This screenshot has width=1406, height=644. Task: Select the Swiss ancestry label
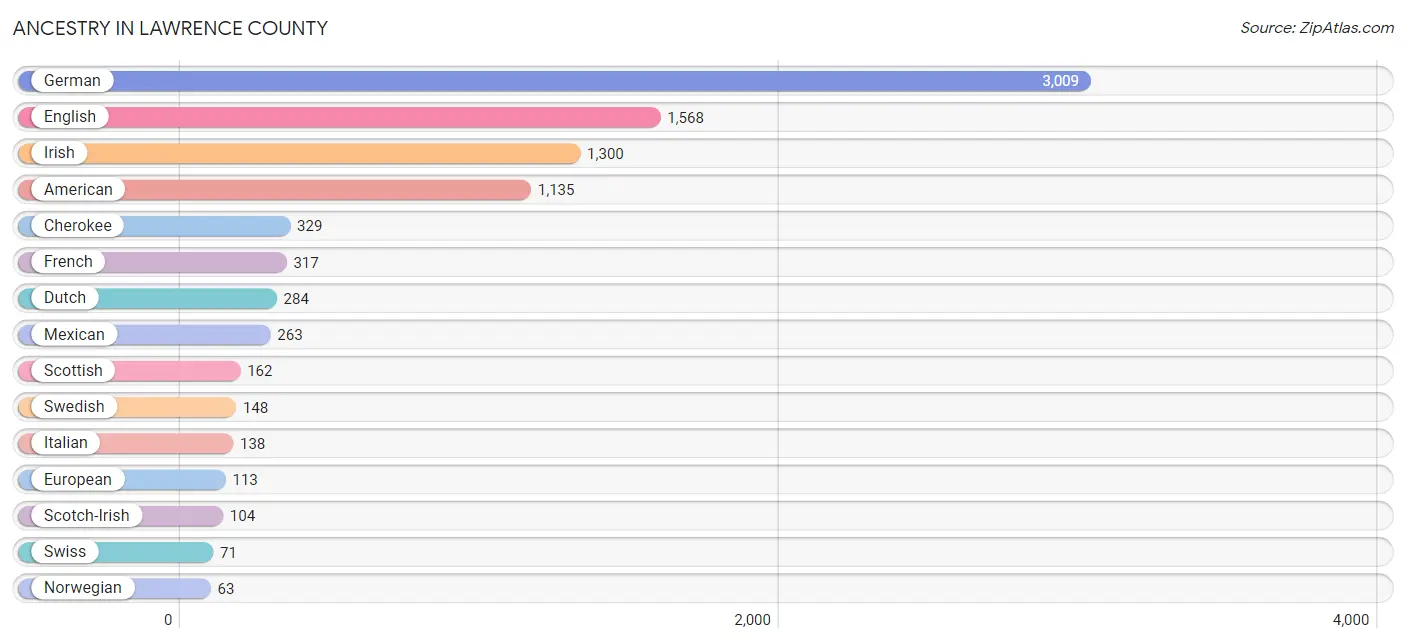click(x=65, y=551)
